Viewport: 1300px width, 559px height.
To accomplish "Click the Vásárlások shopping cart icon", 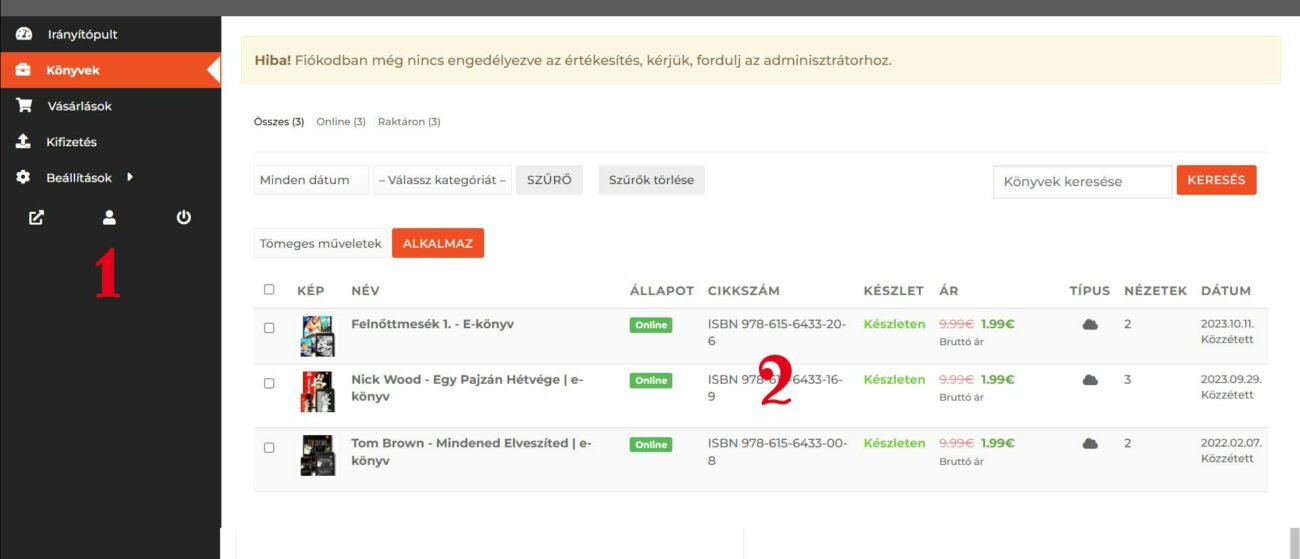I will click(x=24, y=106).
